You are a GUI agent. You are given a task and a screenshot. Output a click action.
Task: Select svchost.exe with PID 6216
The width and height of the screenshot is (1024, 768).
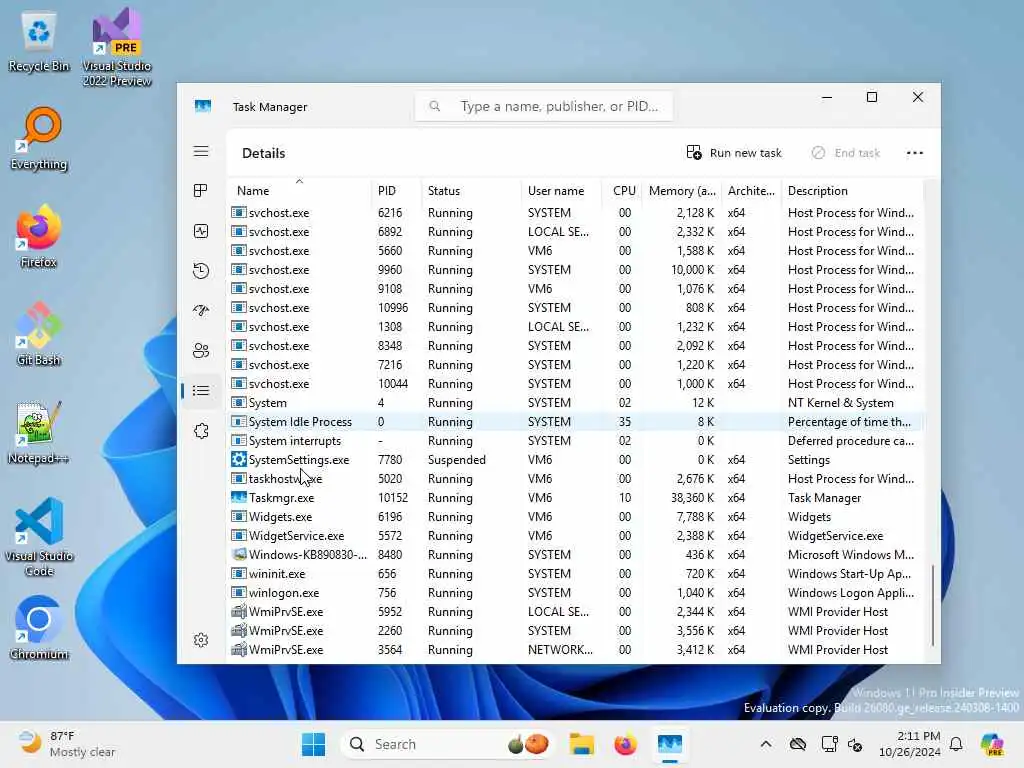coord(575,213)
